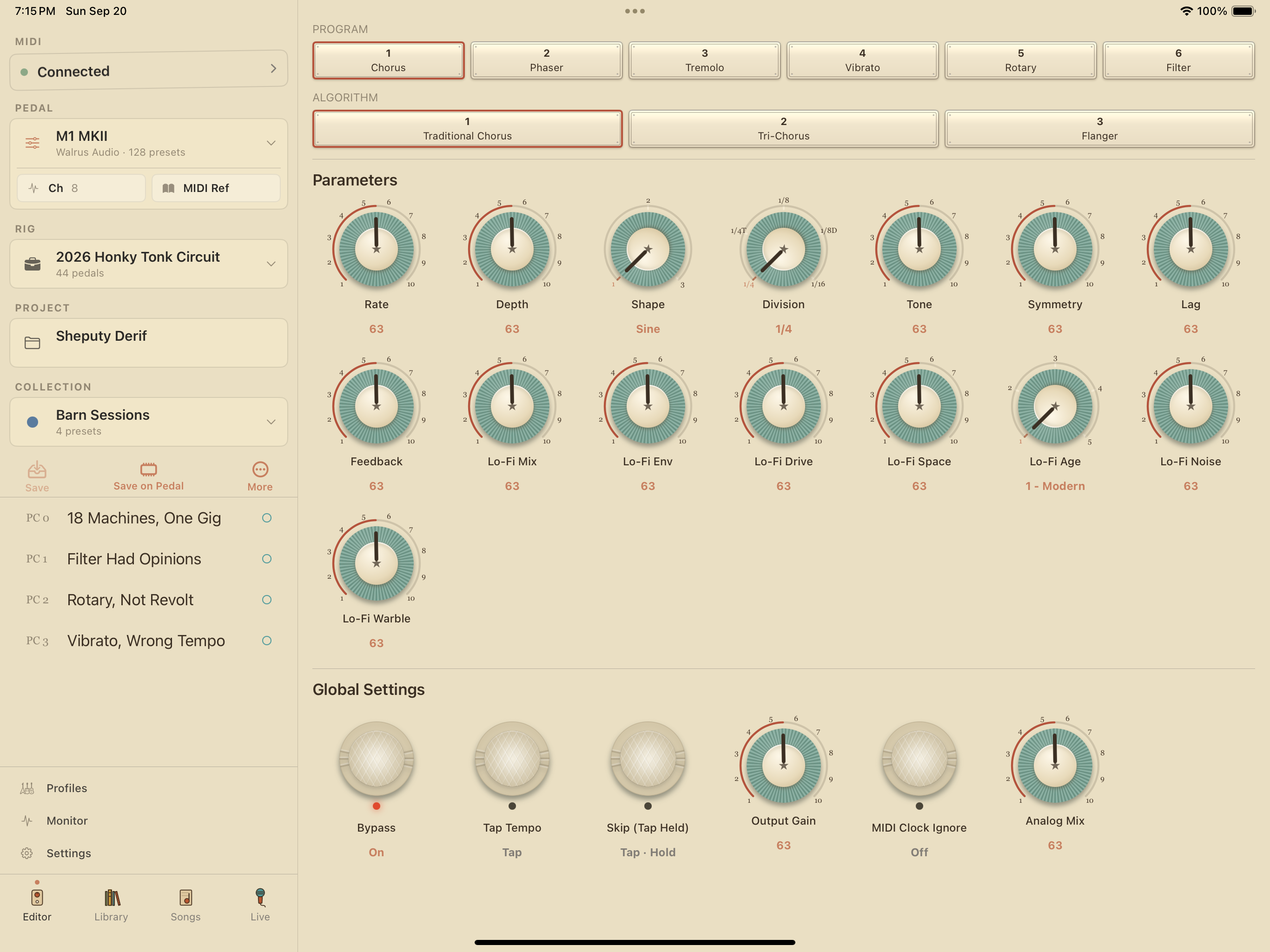Click the Output Gain knob
1270x952 pixels.
click(x=783, y=765)
